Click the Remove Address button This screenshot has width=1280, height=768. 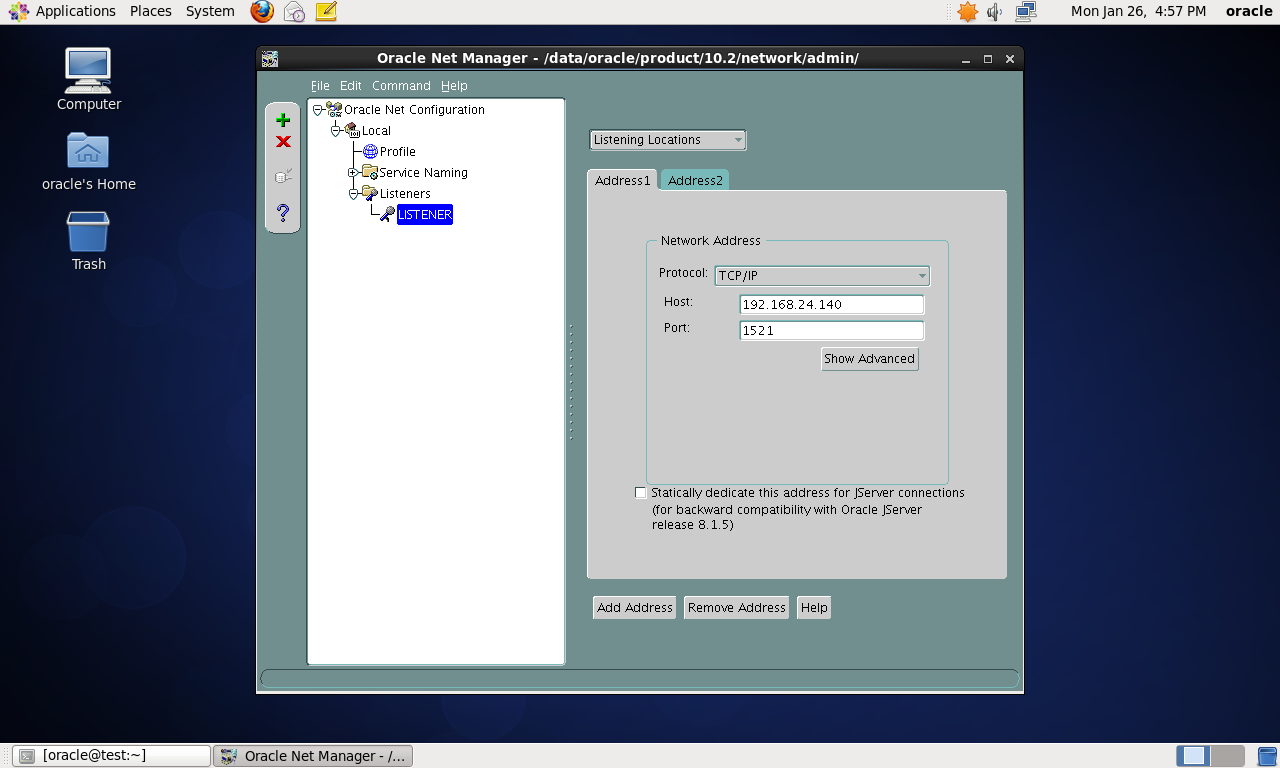736,608
